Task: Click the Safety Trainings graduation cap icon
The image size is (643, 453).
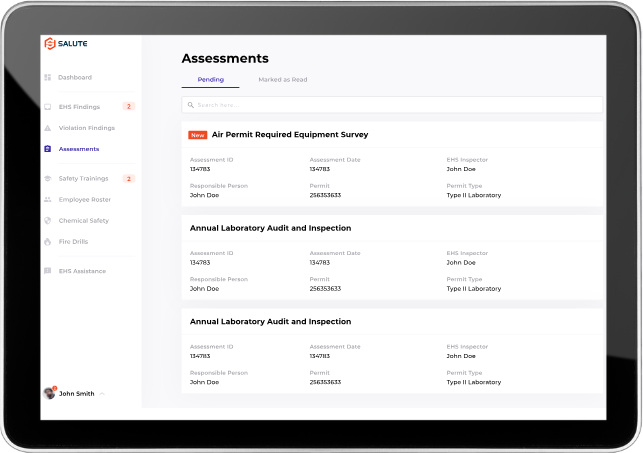Action: [x=48, y=178]
